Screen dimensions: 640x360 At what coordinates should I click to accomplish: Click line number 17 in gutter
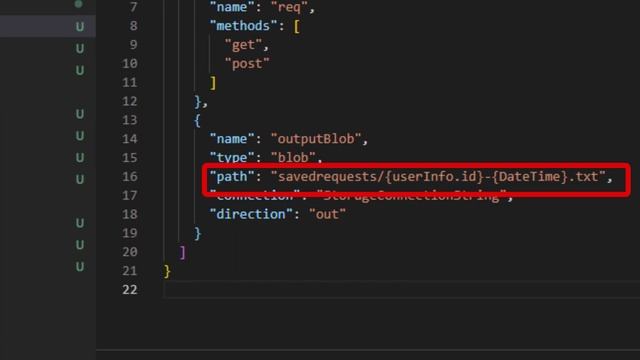[x=130, y=196]
